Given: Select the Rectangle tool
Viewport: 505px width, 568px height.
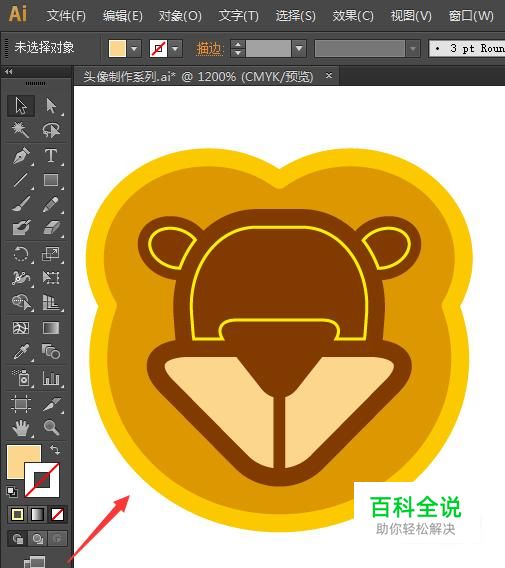Looking at the screenshot, I should 51,180.
